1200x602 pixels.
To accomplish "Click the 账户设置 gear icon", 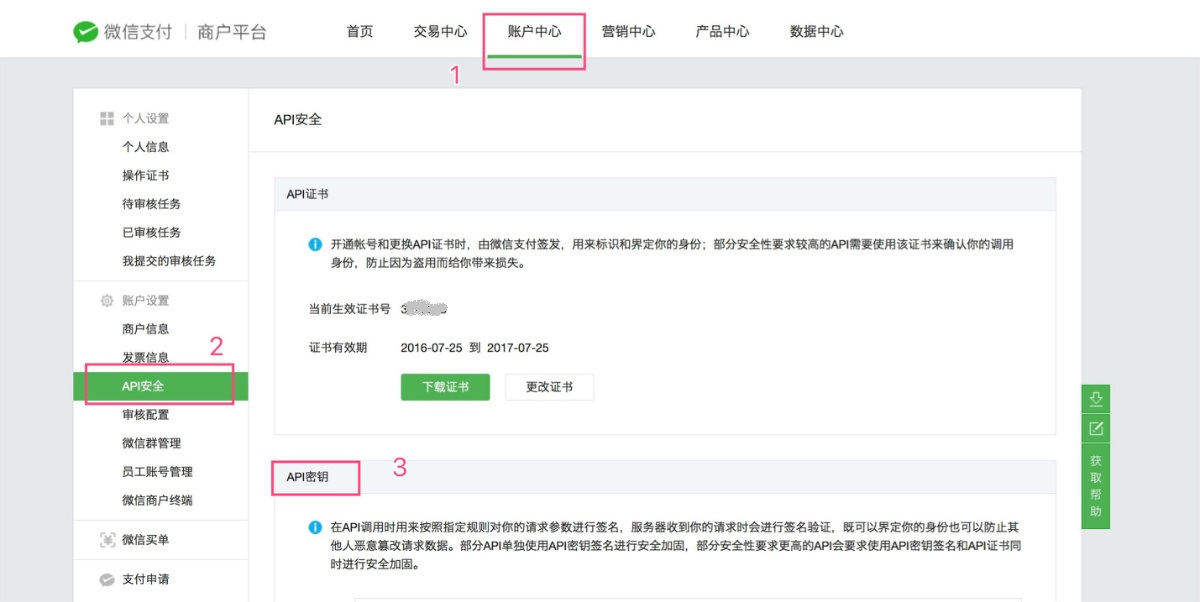I will pos(107,301).
